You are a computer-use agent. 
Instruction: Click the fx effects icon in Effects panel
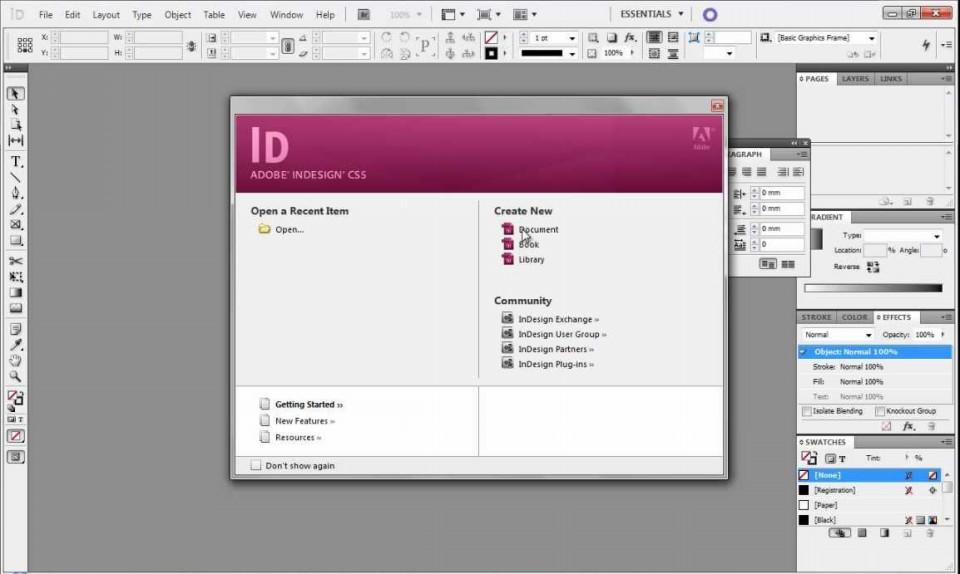[x=908, y=426]
